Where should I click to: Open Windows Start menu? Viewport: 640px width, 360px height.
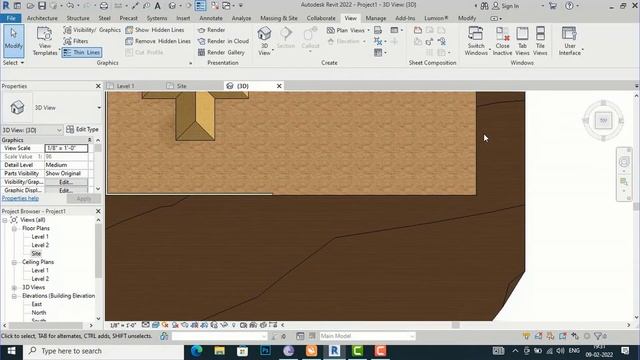[x=11, y=351]
